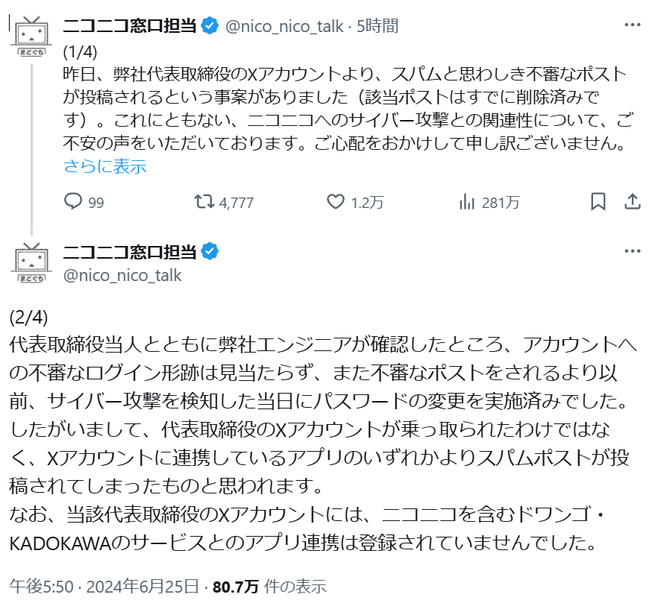The width and height of the screenshot is (655, 612).
Task: Bookmark the first post
Action: click(x=598, y=202)
